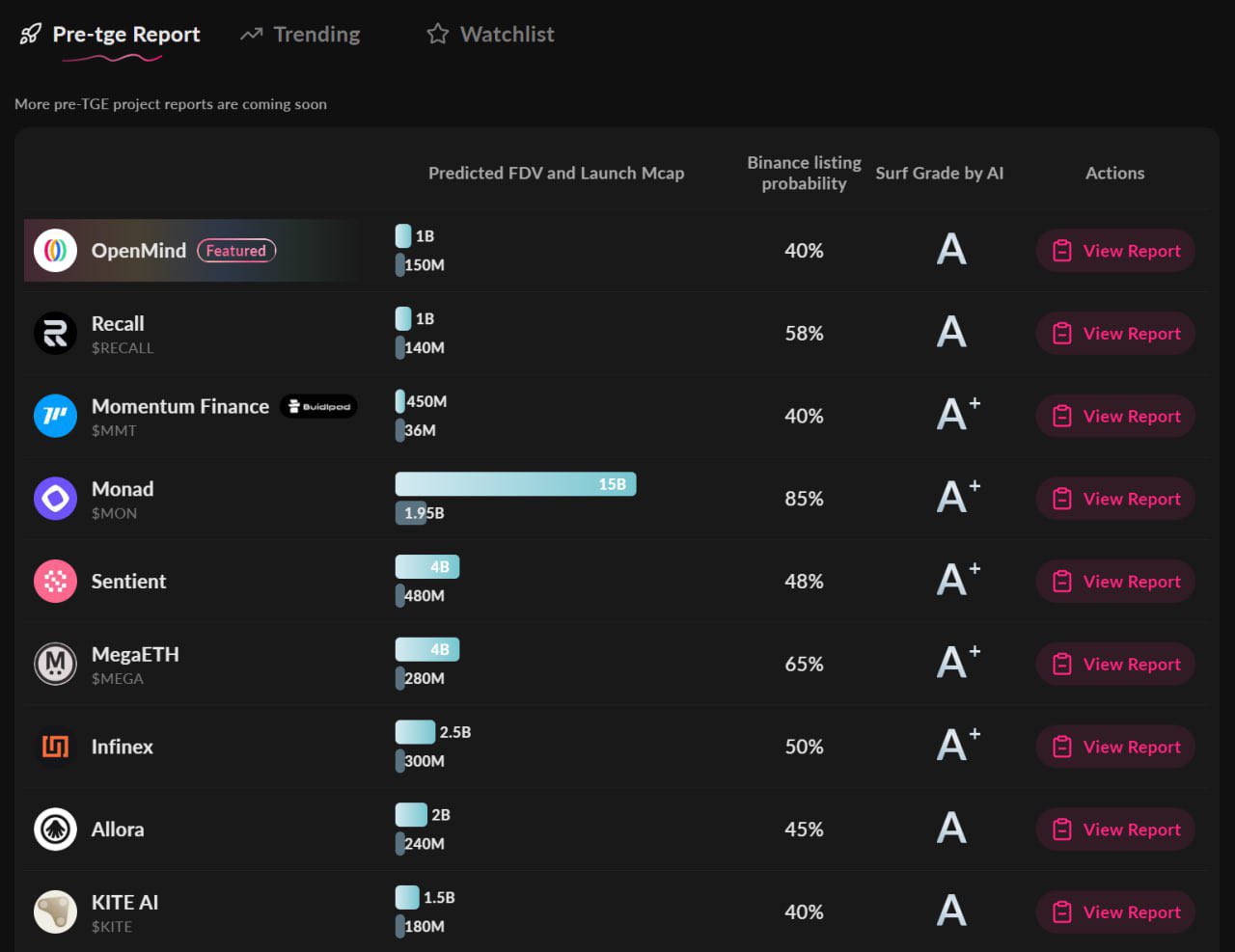Open View Report for OpenMind

[x=1115, y=251]
